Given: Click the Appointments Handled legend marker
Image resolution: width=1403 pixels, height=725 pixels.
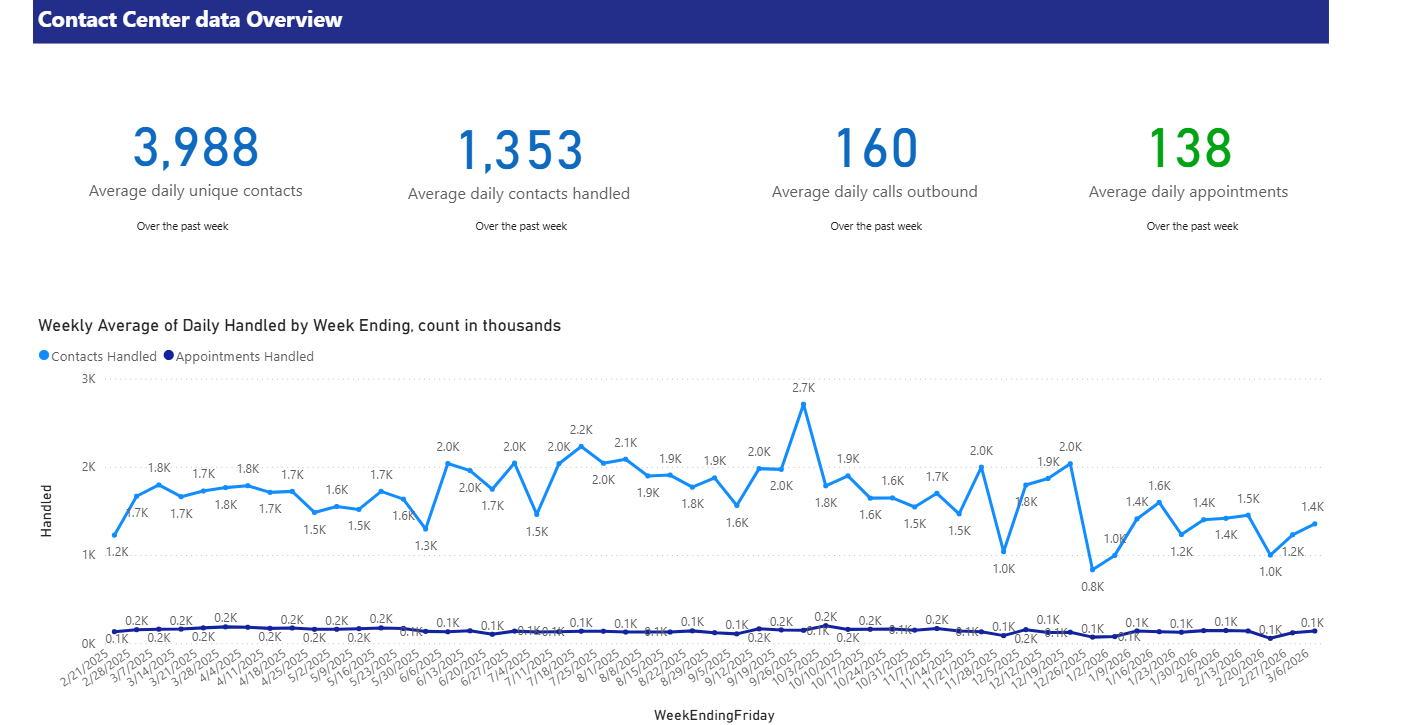Looking at the screenshot, I should [170, 356].
